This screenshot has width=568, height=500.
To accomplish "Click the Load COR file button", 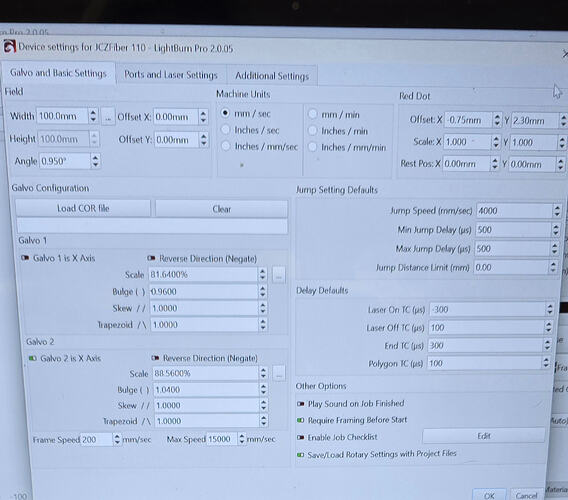I will coord(83,208).
